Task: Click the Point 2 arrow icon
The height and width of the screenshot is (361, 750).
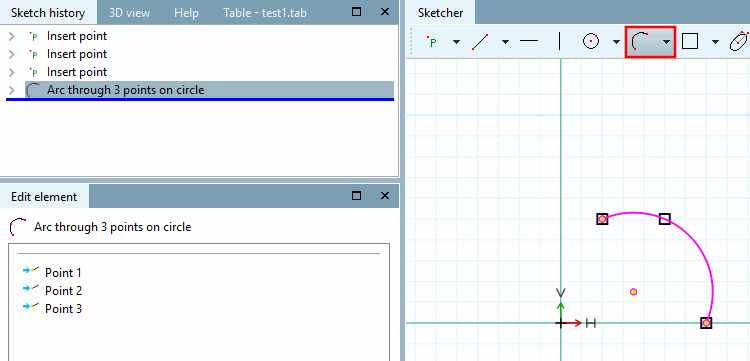Action: pos(31,288)
